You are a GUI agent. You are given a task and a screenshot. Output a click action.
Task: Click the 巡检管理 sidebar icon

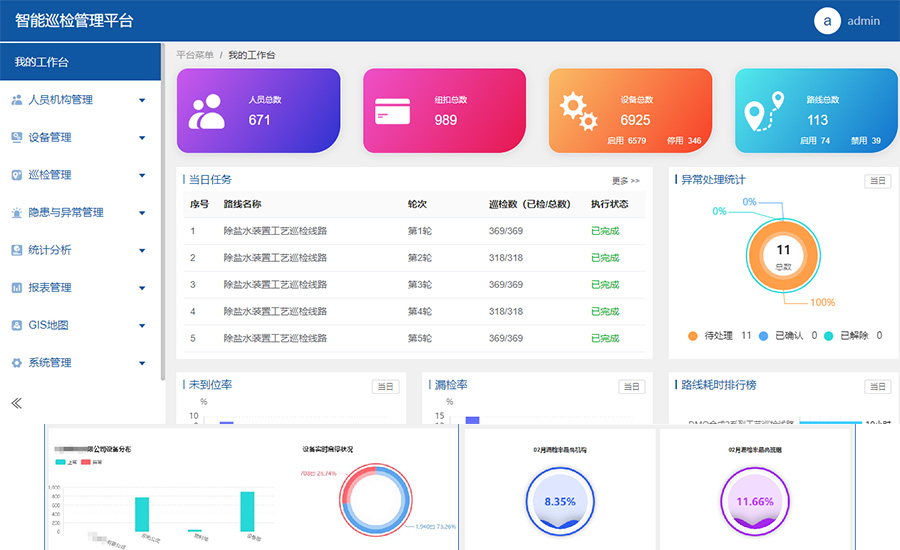(x=17, y=175)
